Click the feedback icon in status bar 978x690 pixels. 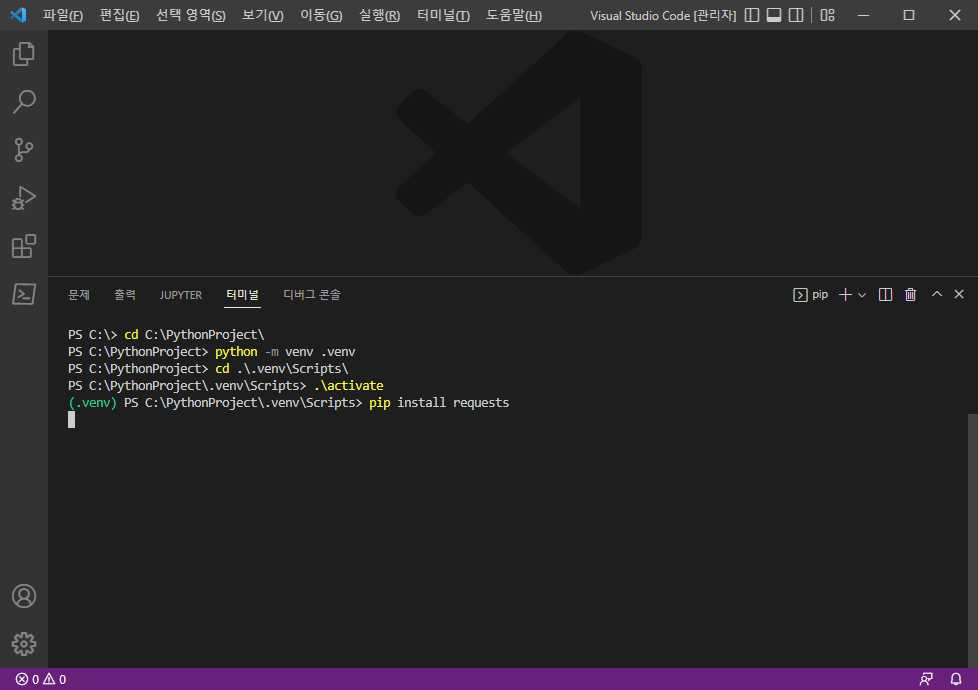[x=926, y=679]
